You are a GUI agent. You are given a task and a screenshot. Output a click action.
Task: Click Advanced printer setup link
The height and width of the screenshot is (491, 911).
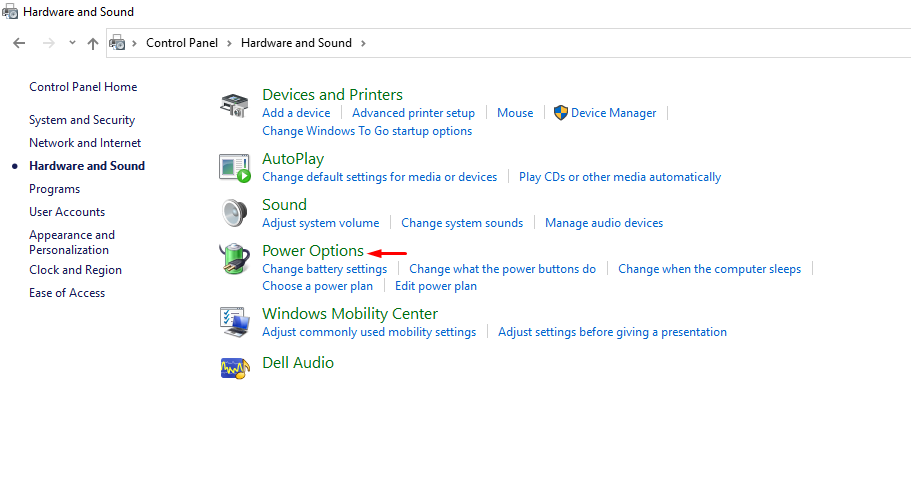click(x=413, y=113)
